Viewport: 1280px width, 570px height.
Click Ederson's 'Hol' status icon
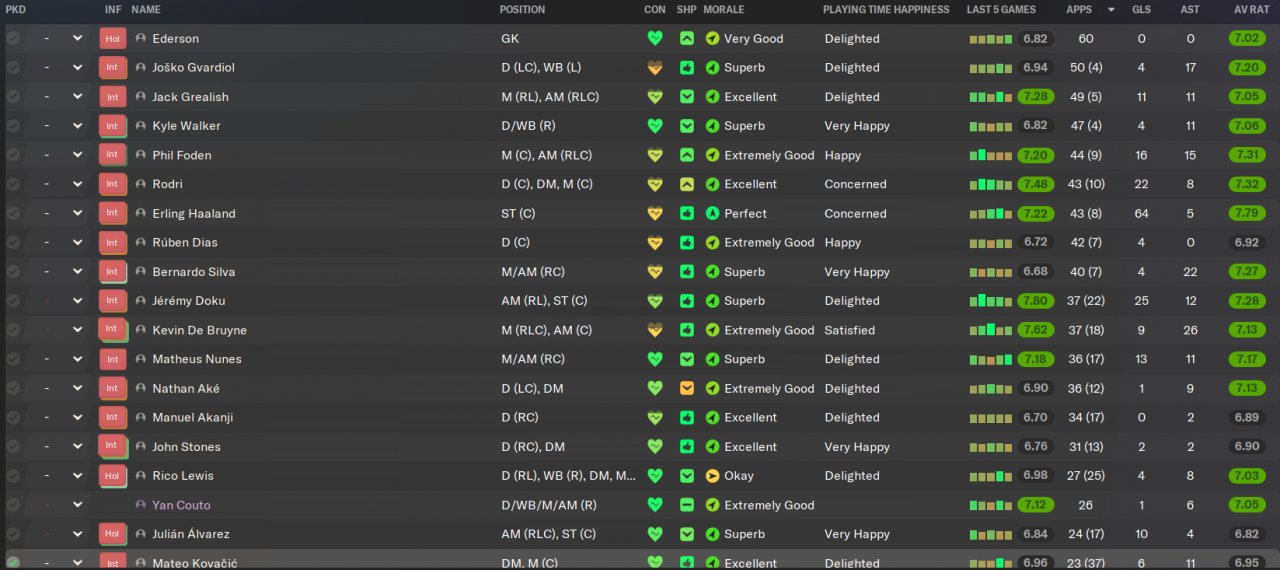pos(112,39)
